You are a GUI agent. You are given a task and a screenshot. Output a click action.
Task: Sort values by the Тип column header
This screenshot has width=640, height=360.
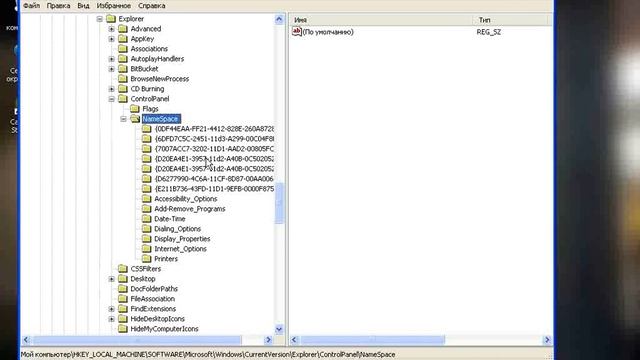[511, 20]
